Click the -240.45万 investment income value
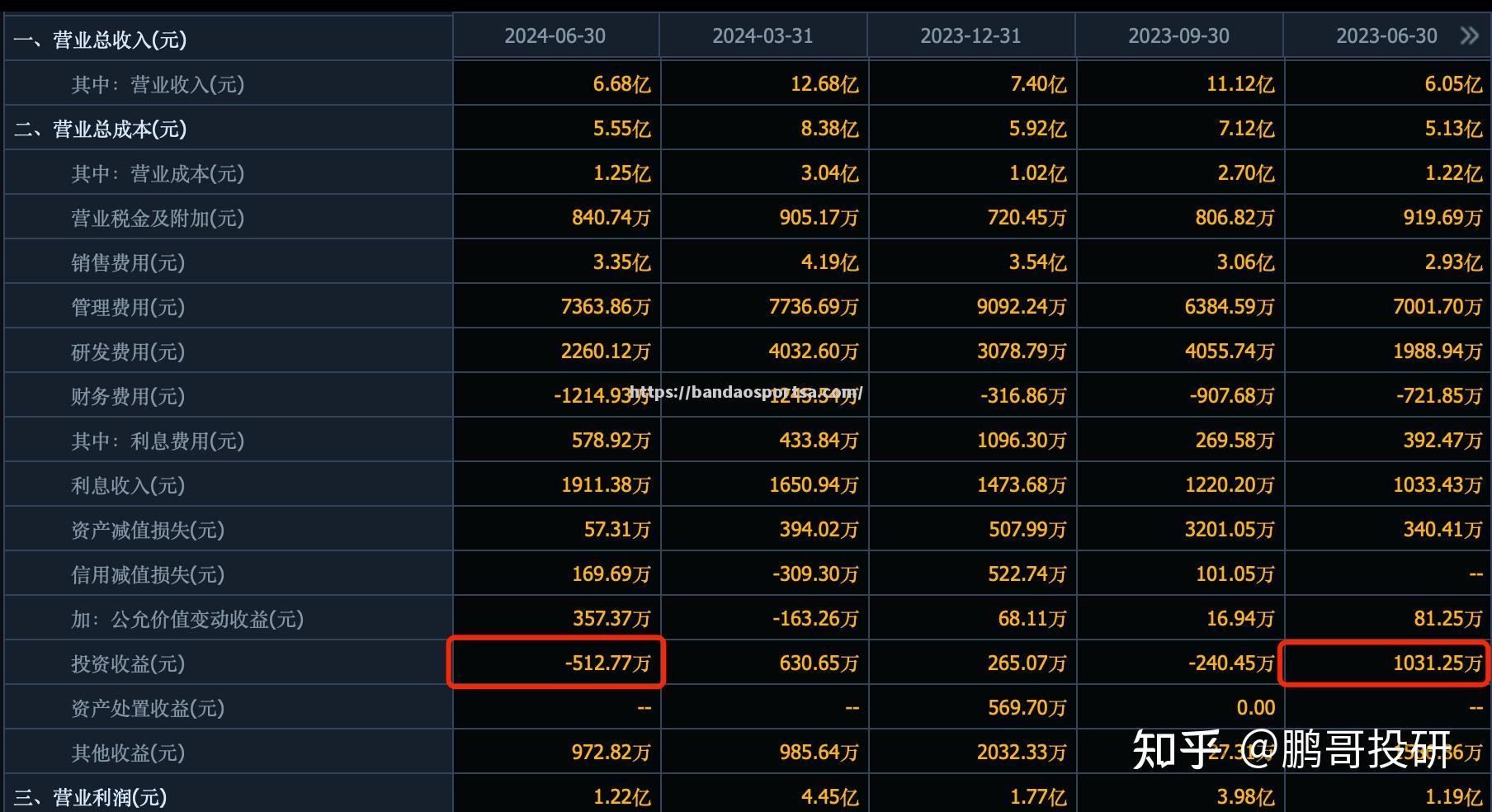Viewport: 1492px width, 812px height. 1231,663
